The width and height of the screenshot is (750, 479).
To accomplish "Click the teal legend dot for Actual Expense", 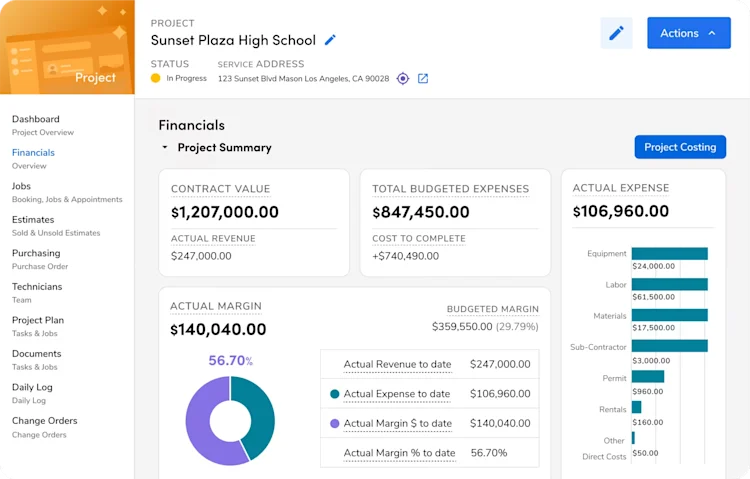I will tap(335, 394).
